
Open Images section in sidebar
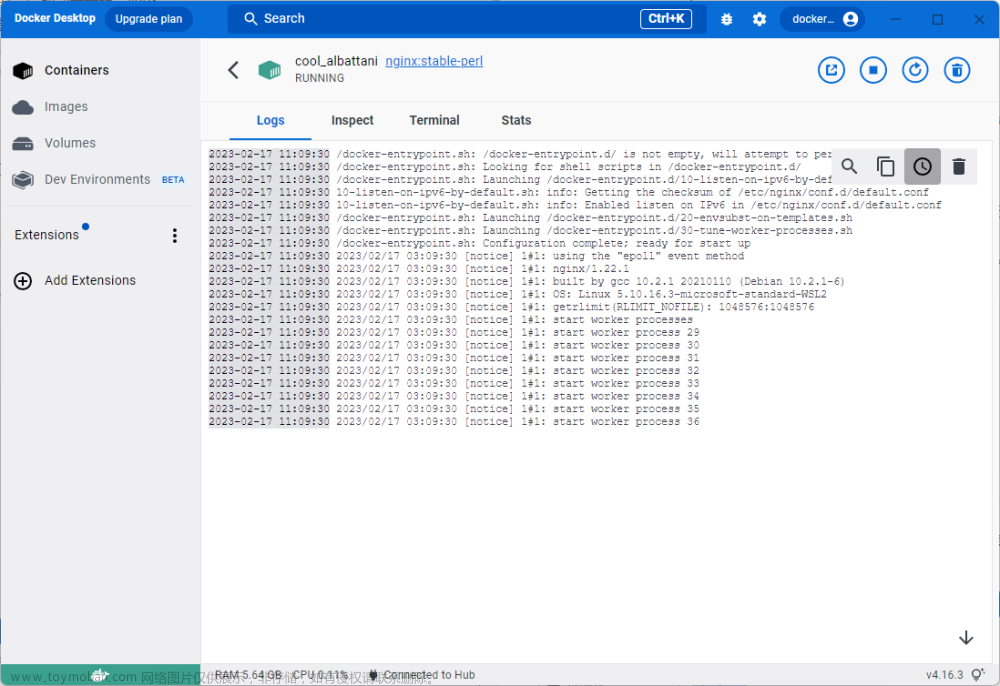50,106
